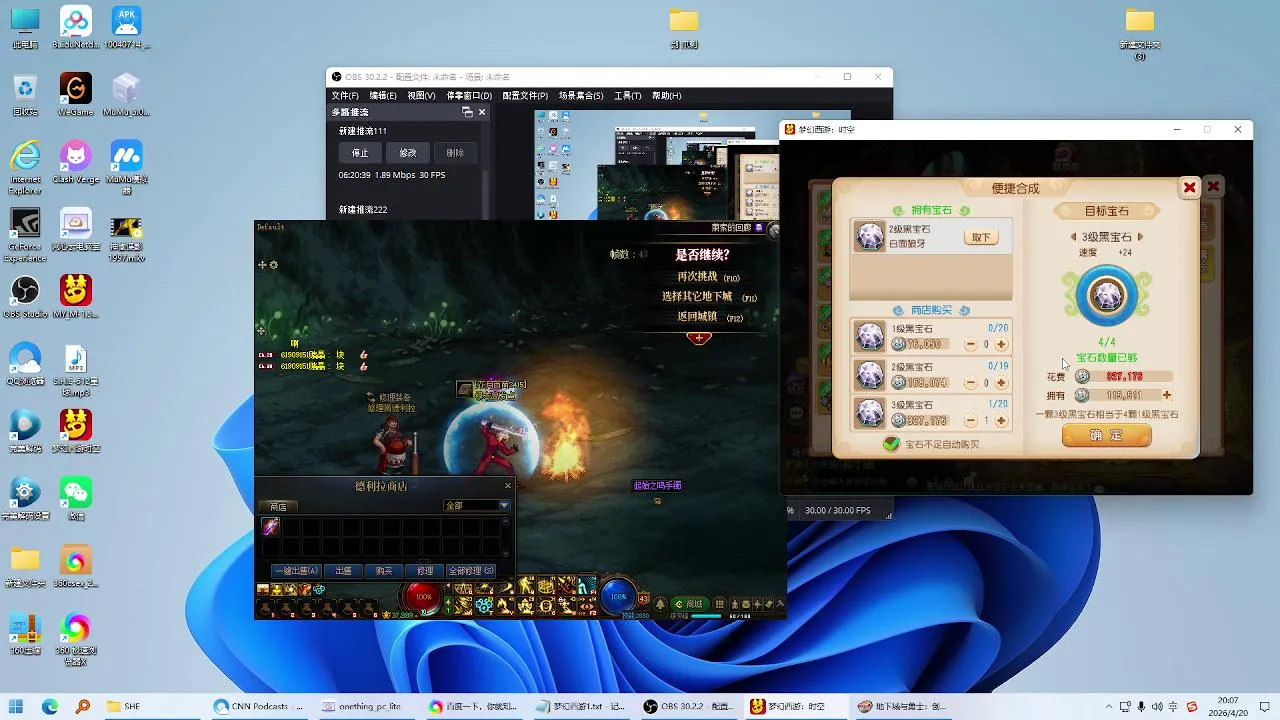Choose 再次挑战 (F10) in the dungeon prompt

(x=708, y=277)
